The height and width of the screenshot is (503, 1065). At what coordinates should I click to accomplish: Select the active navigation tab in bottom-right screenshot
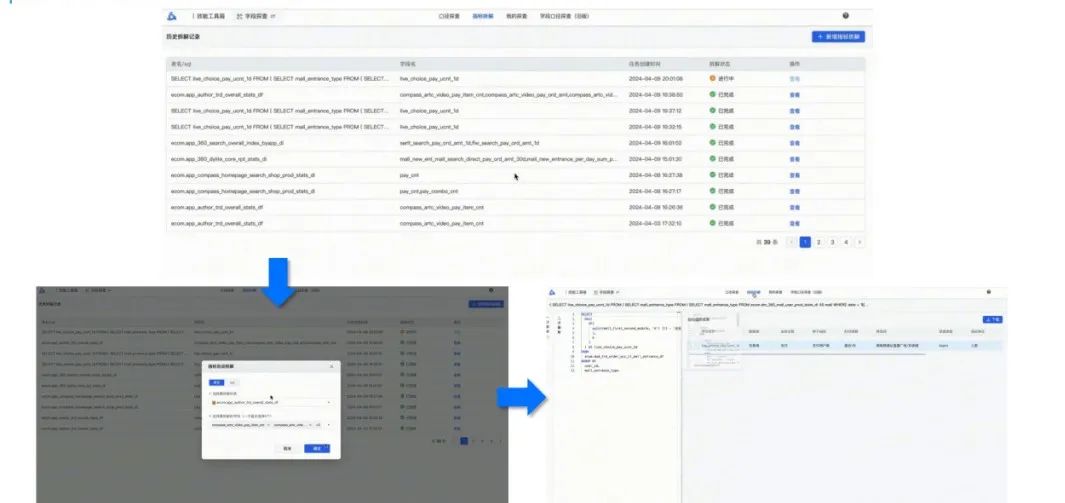(753, 292)
